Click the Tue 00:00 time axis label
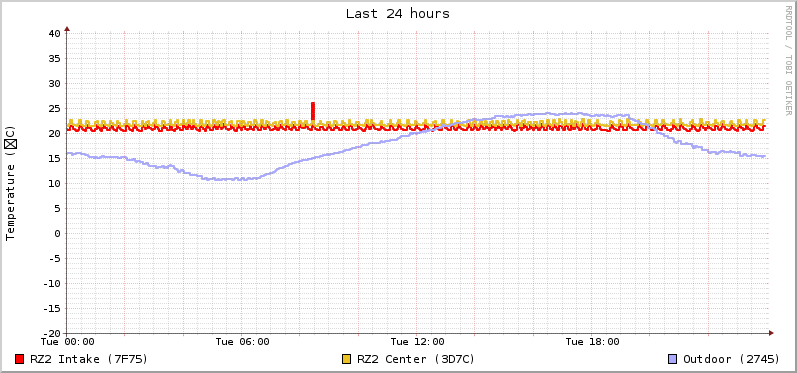The image size is (797, 373). point(68,342)
